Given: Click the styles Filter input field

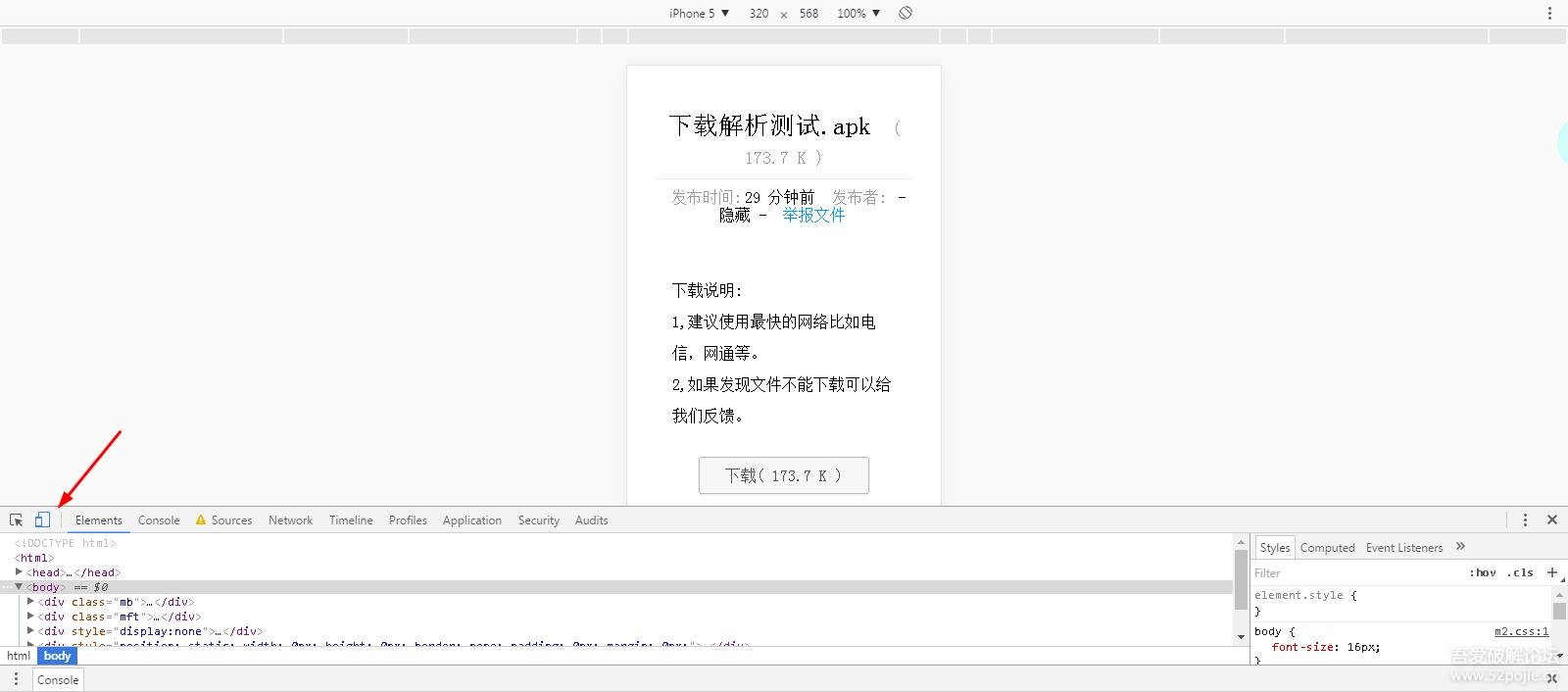Looking at the screenshot, I should click(1357, 573).
